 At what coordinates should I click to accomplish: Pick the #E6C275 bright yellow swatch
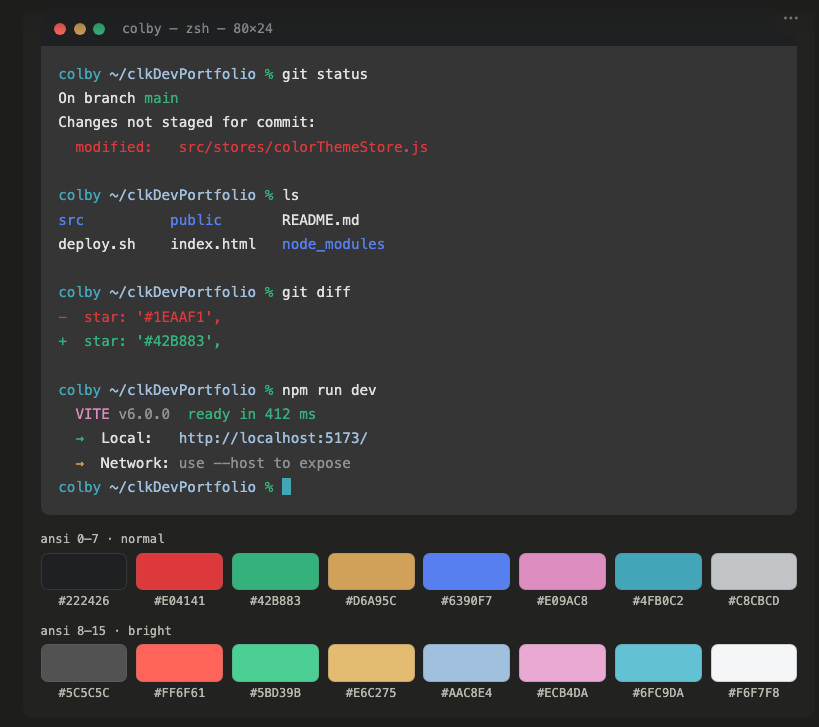tap(371, 663)
